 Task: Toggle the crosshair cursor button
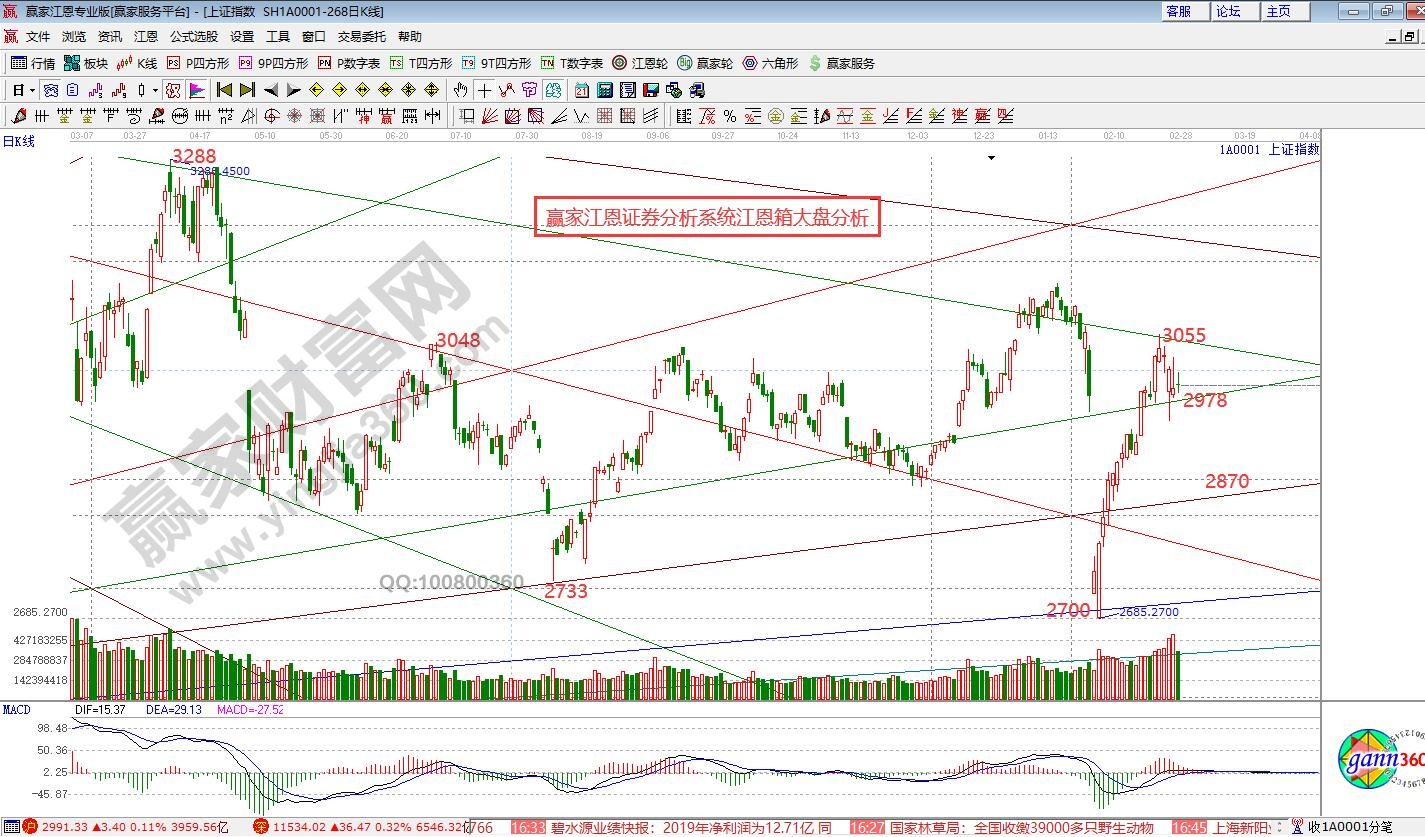click(483, 90)
